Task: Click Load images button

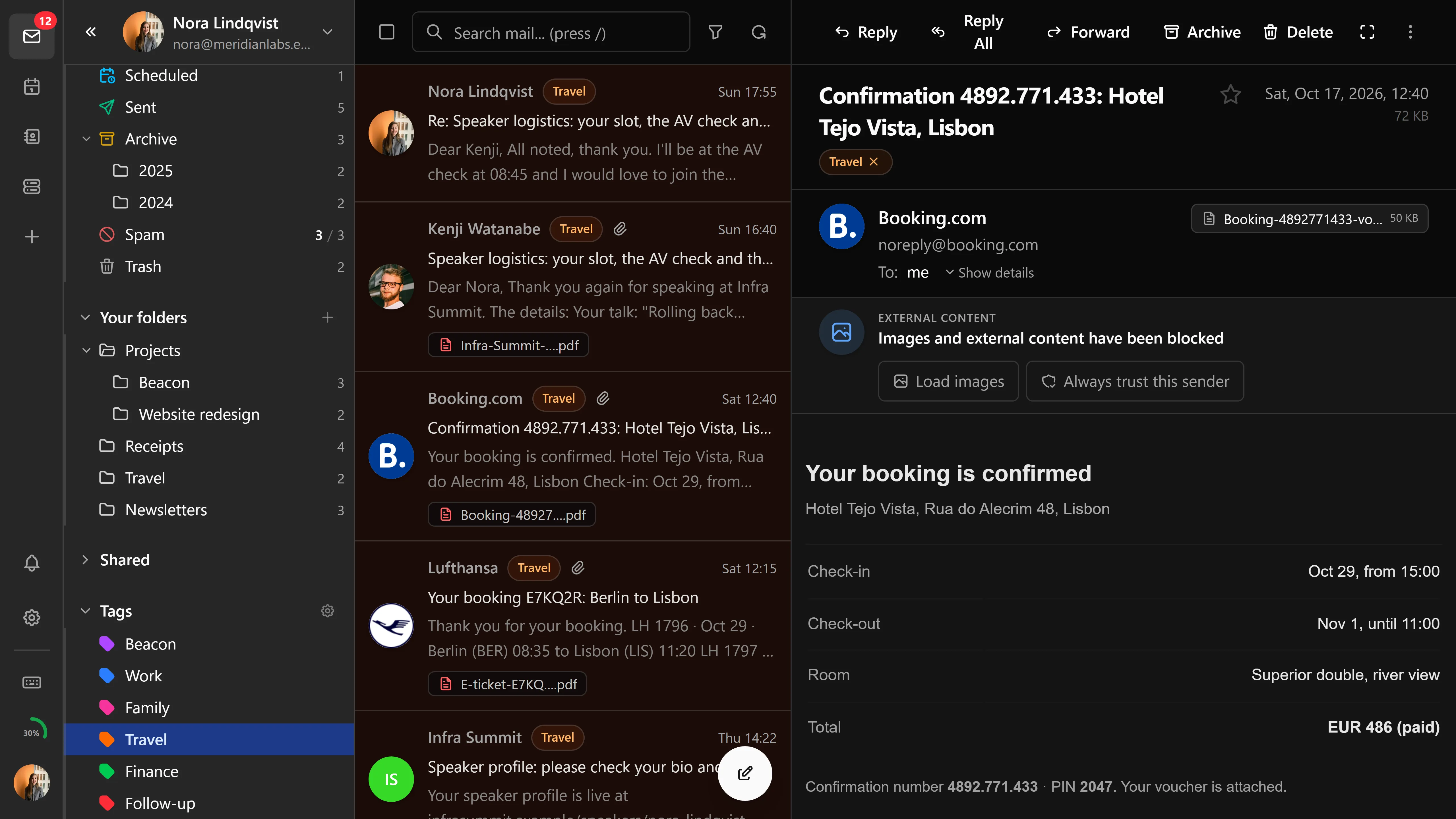Action: click(948, 381)
